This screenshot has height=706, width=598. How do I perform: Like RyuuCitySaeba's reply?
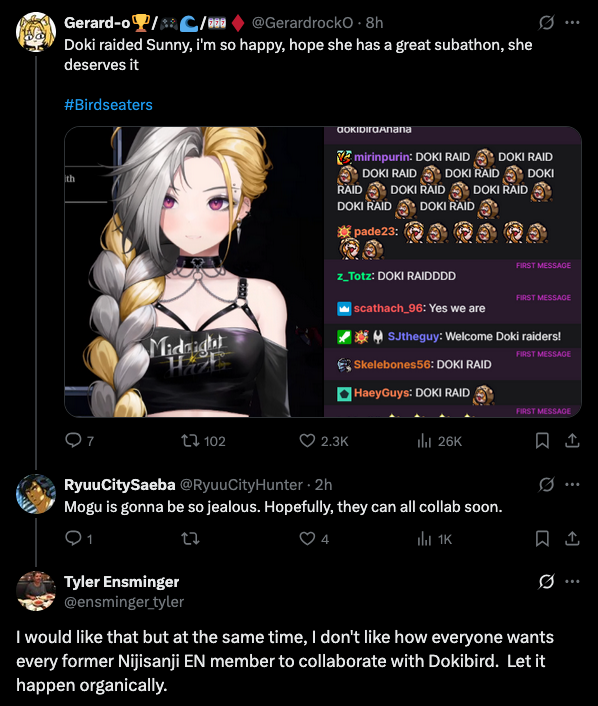(x=314, y=539)
